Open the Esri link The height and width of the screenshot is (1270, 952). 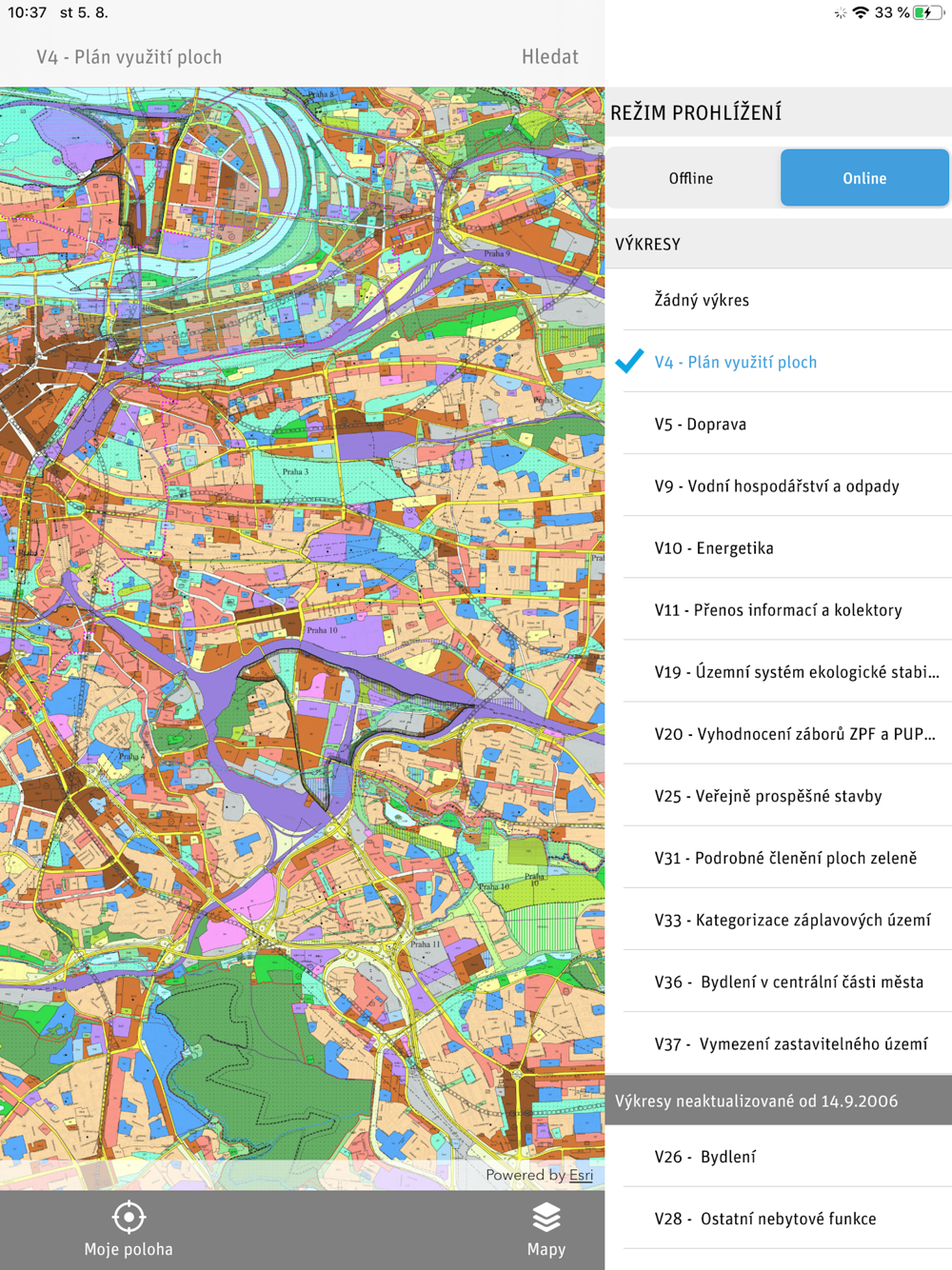coord(581,1175)
